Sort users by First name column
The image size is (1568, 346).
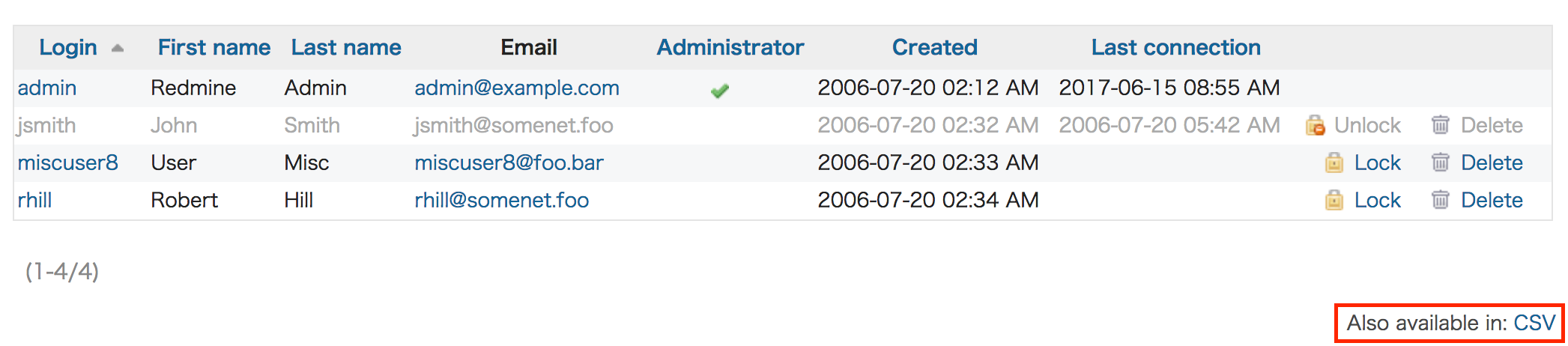click(214, 47)
